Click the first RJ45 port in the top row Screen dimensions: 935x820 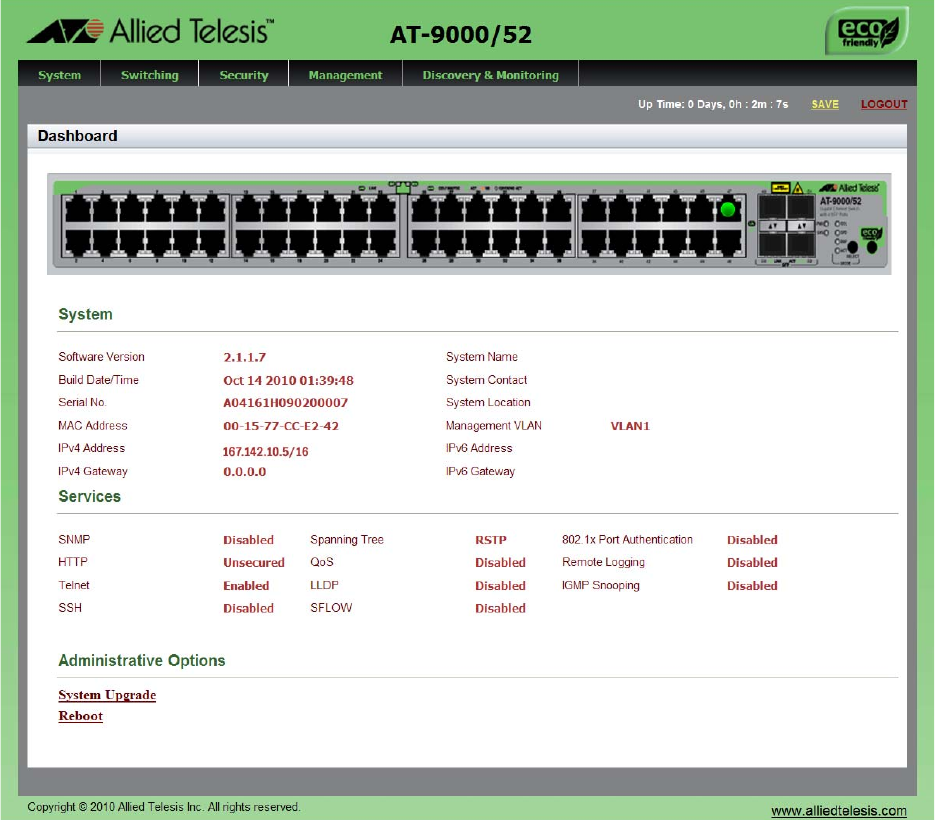pos(76,210)
